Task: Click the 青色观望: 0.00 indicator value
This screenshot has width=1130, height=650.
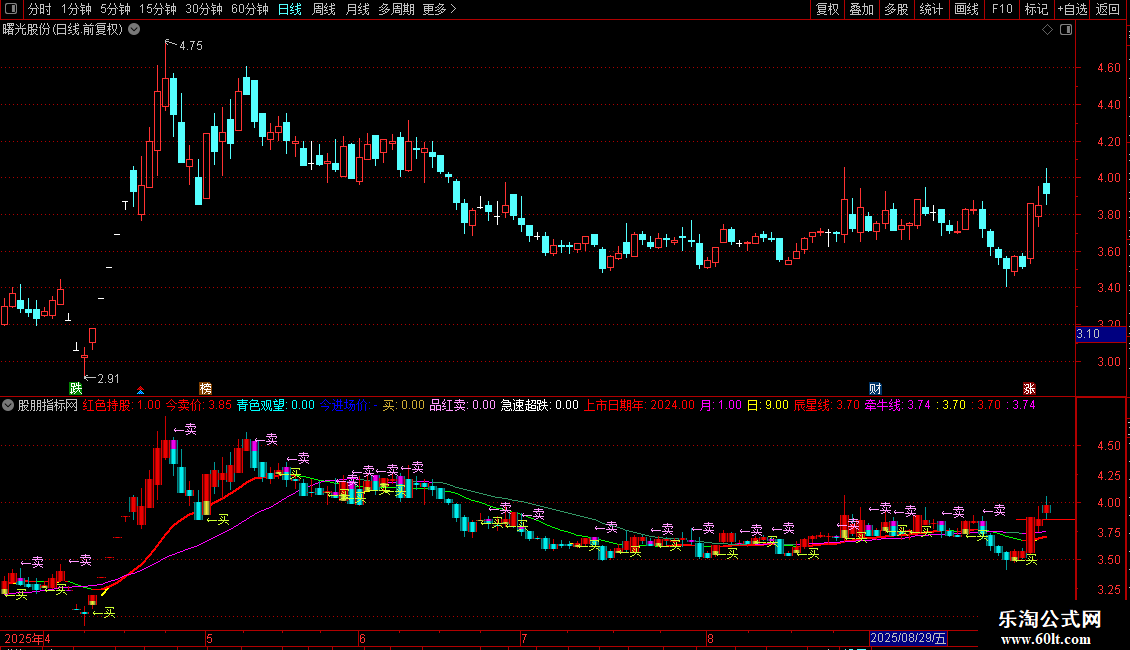Action: click(276, 405)
